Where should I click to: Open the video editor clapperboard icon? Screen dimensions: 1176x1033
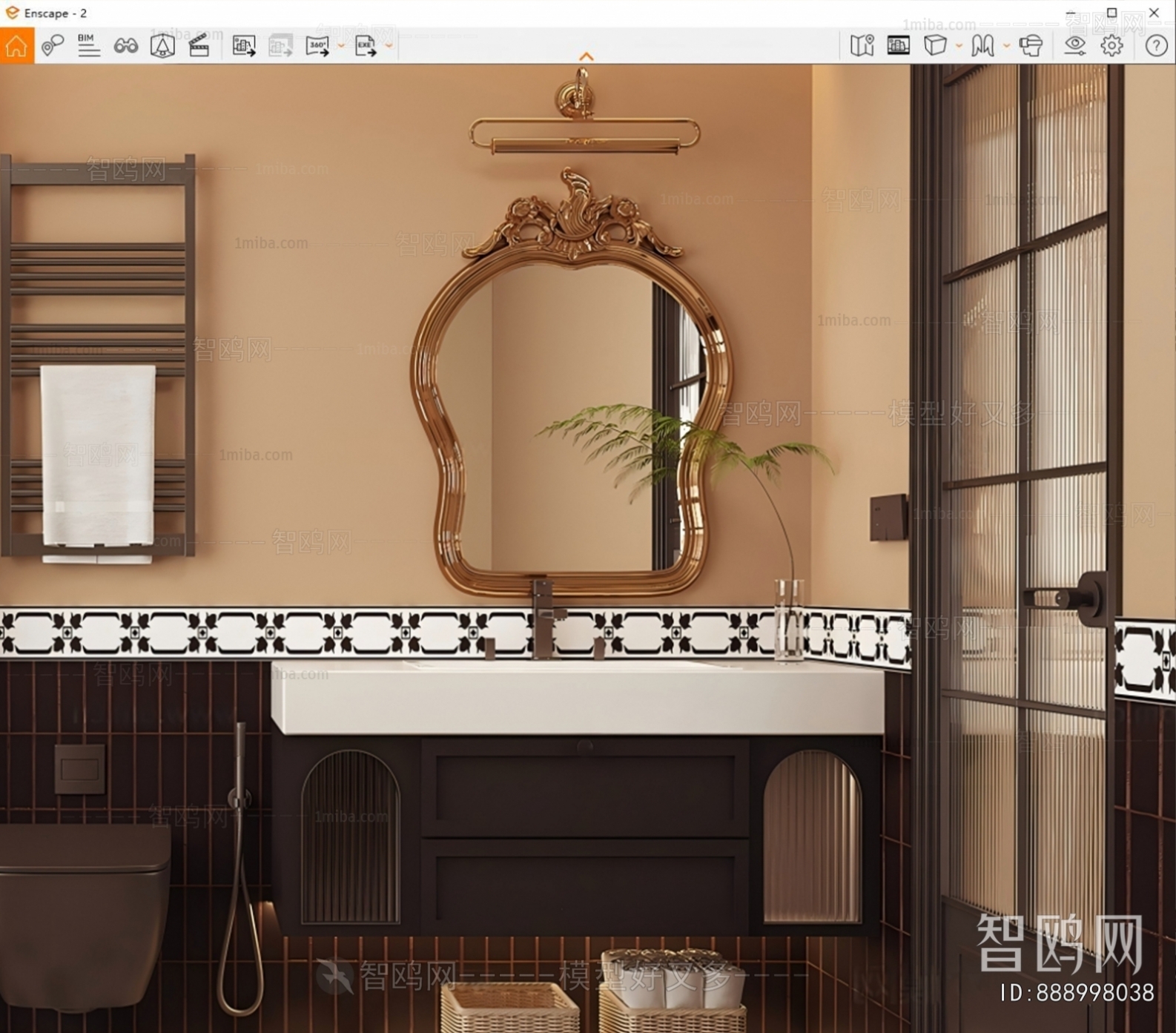point(199,46)
